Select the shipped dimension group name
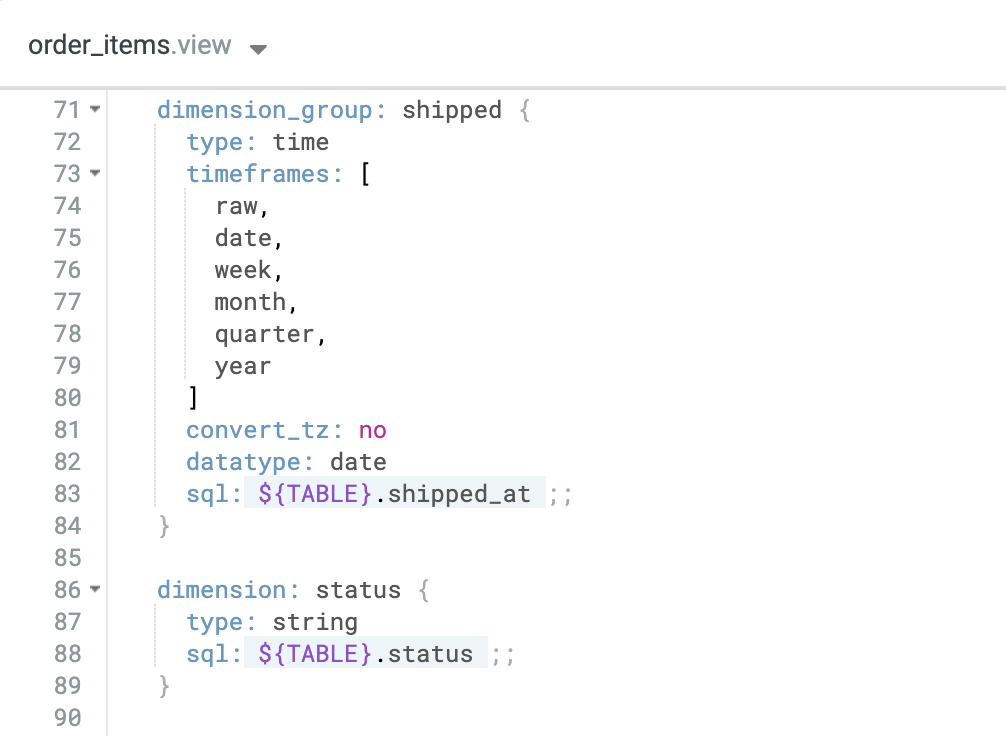 click(x=451, y=110)
